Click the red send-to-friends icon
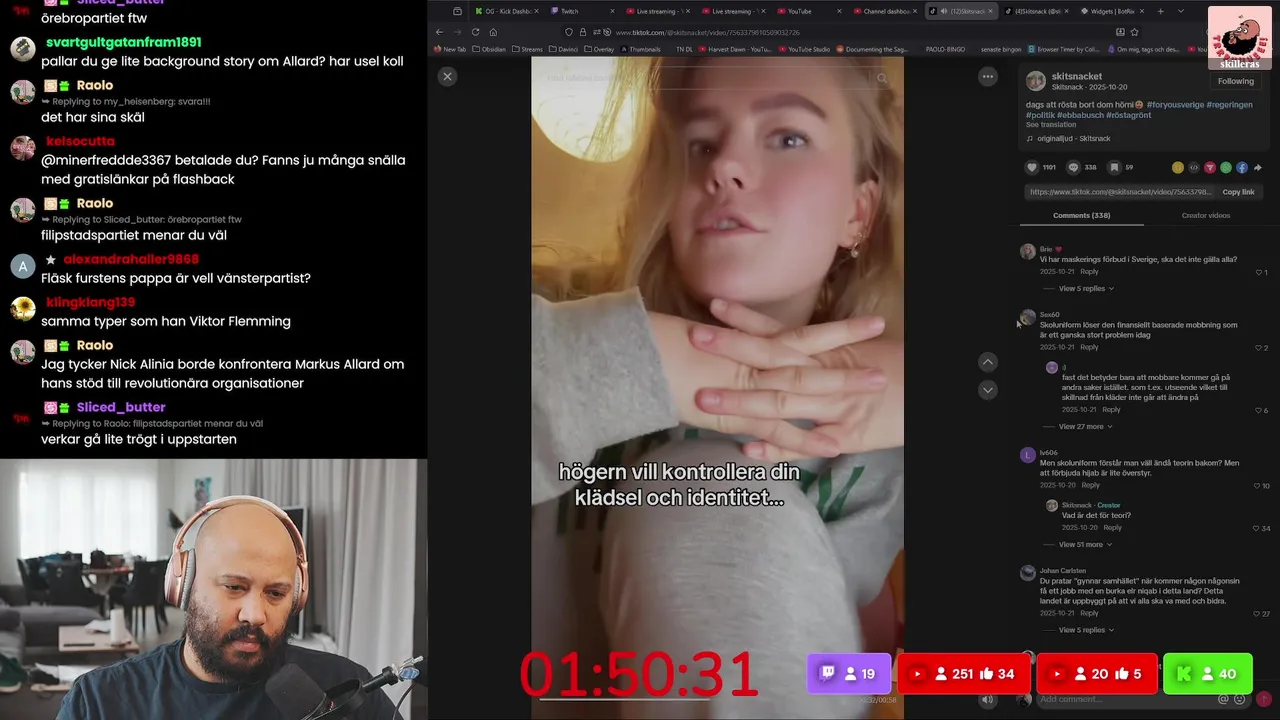The height and width of the screenshot is (720, 1280). click(1210, 168)
